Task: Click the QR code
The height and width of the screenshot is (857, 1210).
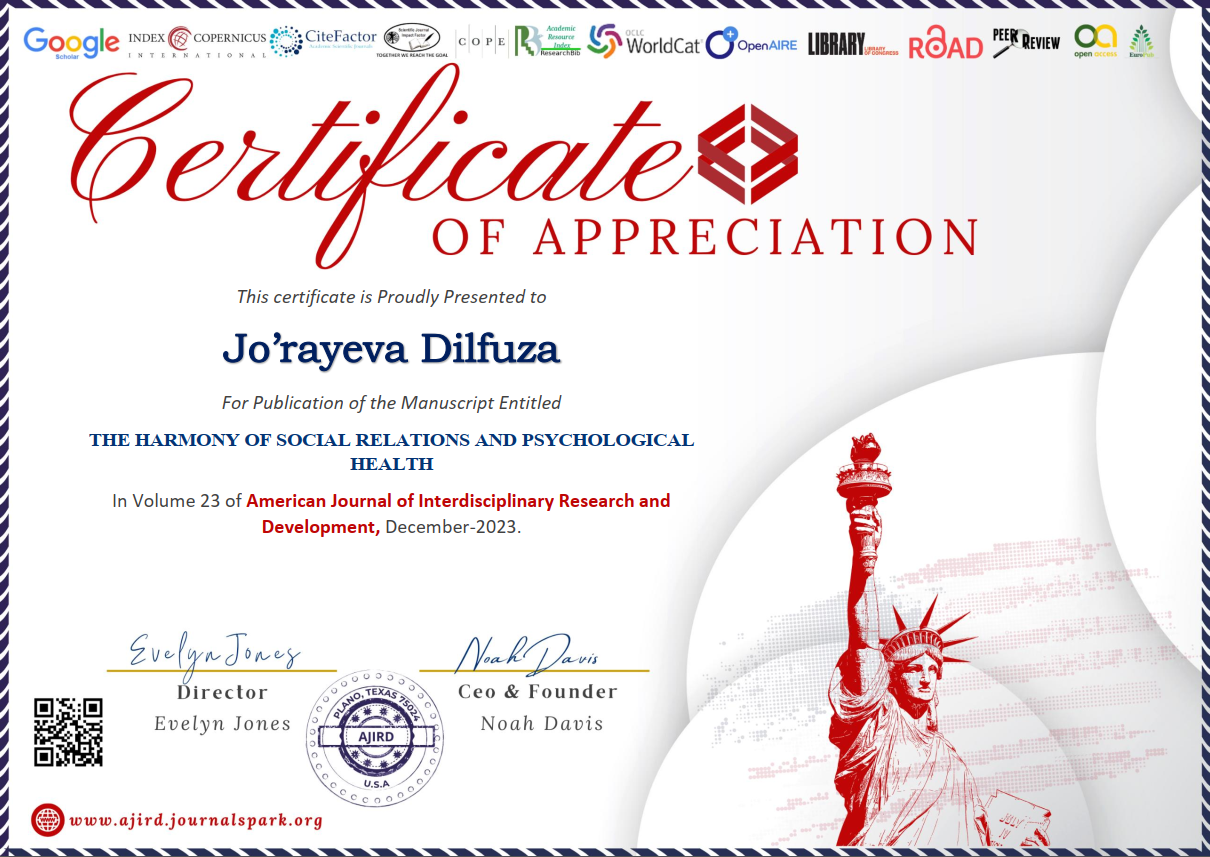Action: (x=69, y=732)
